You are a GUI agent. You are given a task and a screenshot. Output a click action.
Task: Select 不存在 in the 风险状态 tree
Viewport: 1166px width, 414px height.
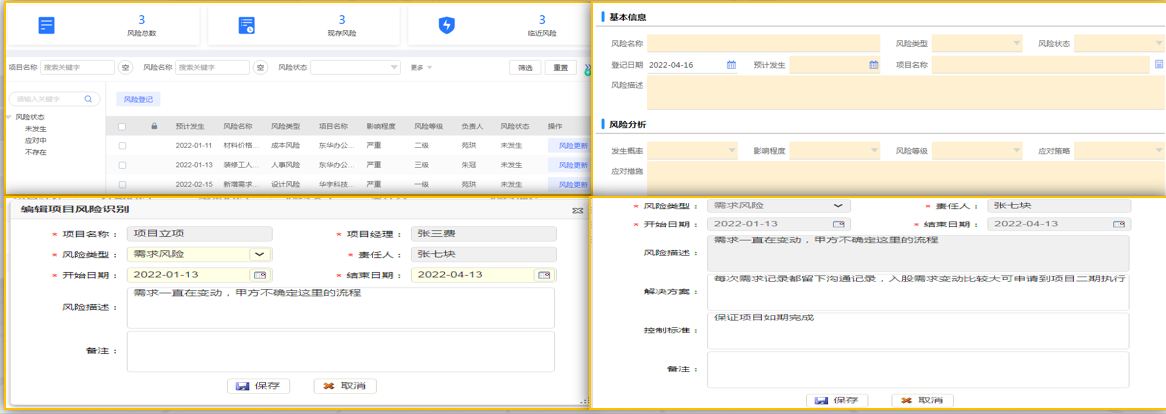point(36,152)
